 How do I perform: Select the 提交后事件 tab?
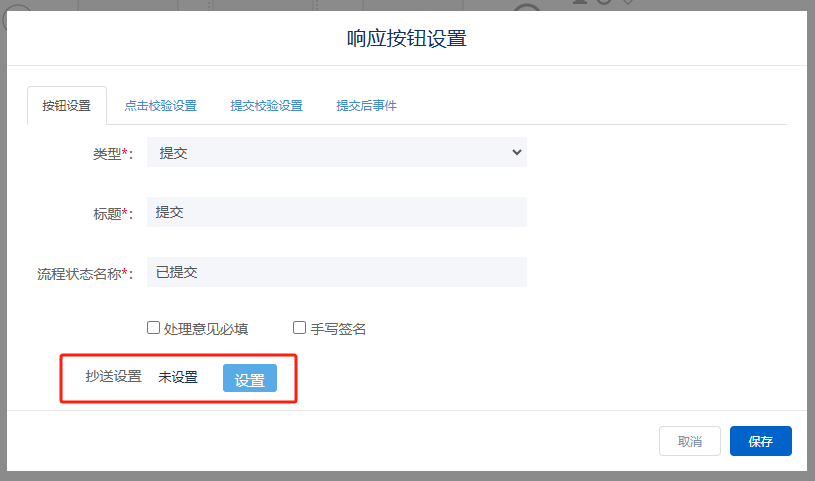coord(366,105)
